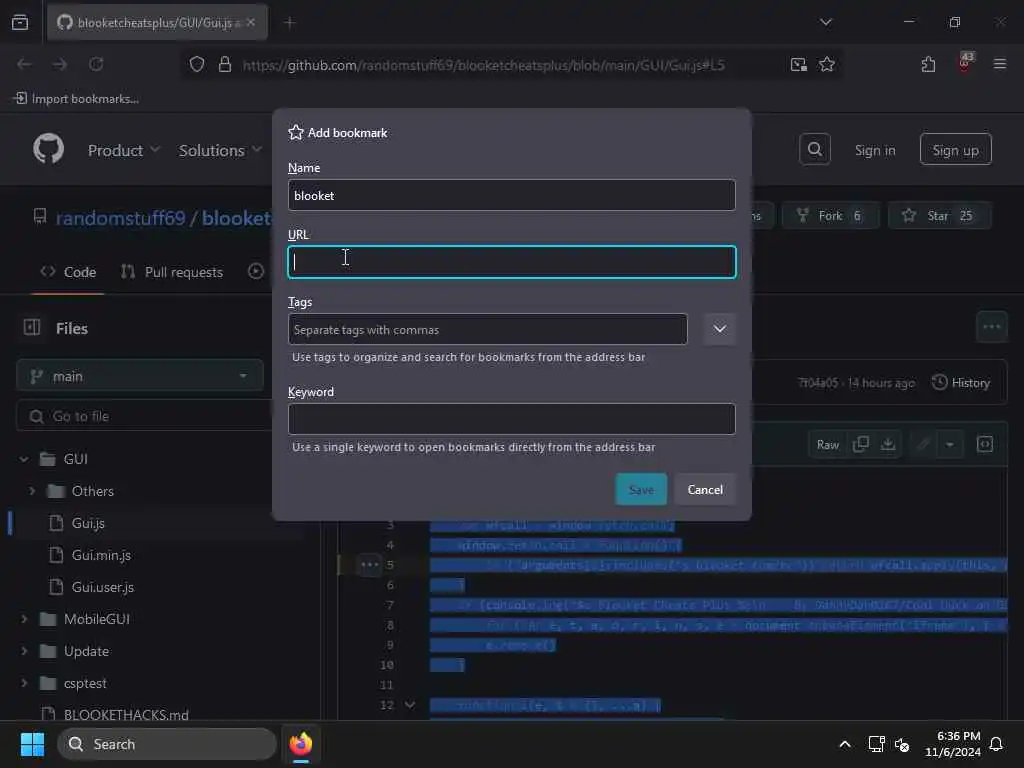View site security padlock info
The image size is (1024, 768).
pos(225,64)
